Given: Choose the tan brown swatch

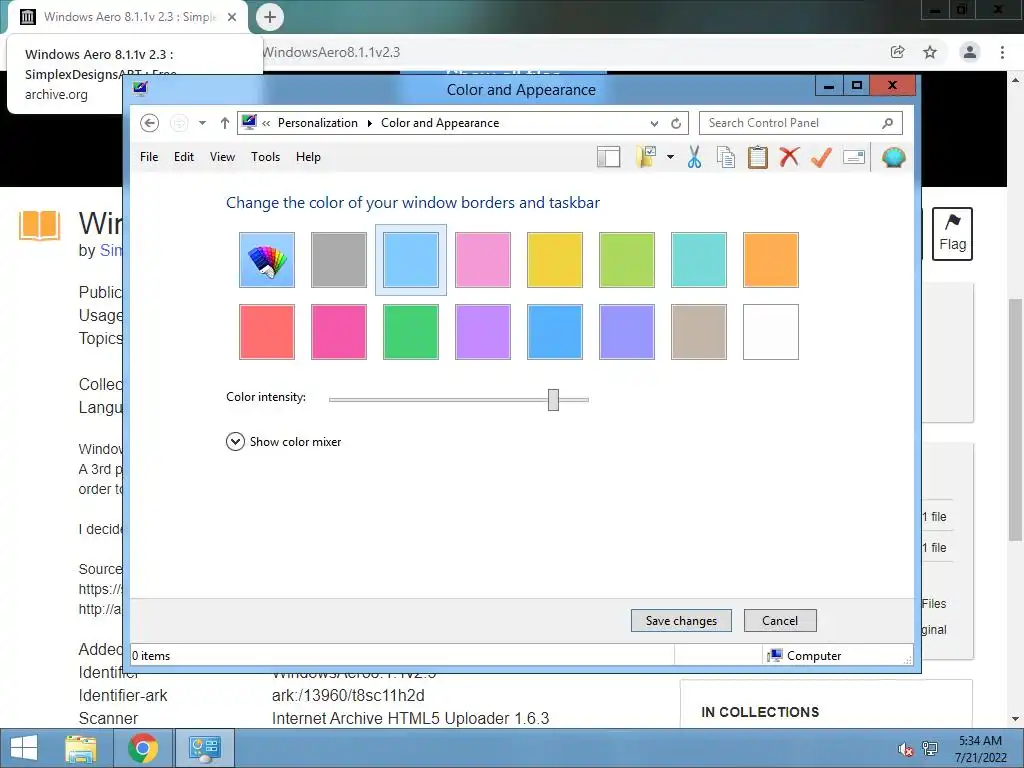Looking at the screenshot, I should coord(699,332).
